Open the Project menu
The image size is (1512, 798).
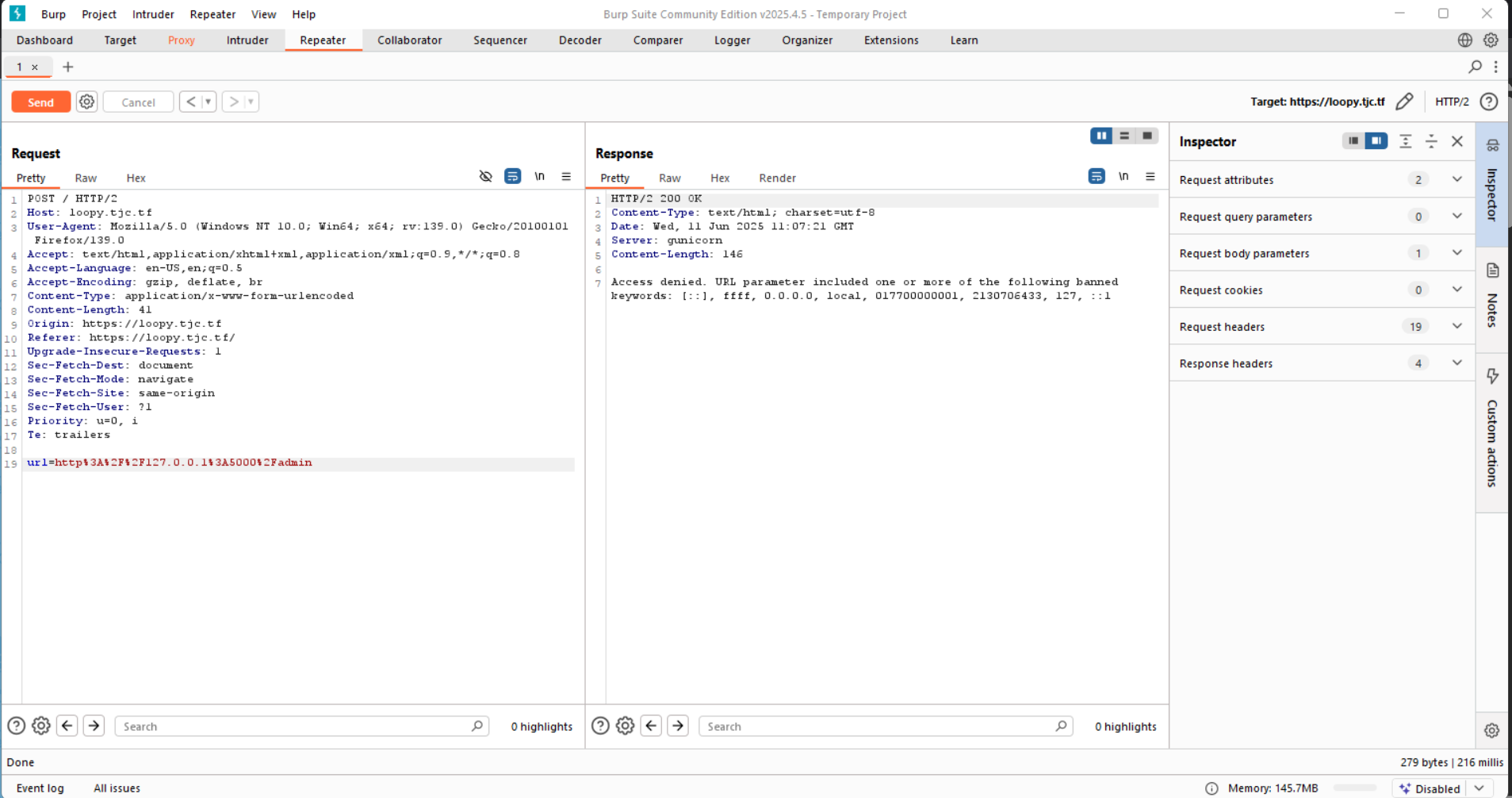pyautogui.click(x=99, y=14)
